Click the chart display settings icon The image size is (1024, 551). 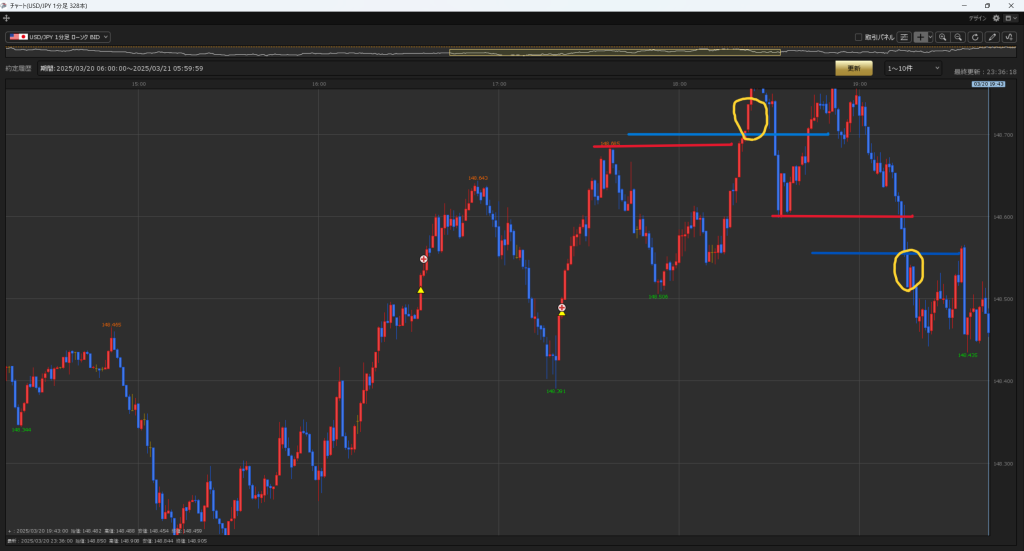(x=904, y=37)
